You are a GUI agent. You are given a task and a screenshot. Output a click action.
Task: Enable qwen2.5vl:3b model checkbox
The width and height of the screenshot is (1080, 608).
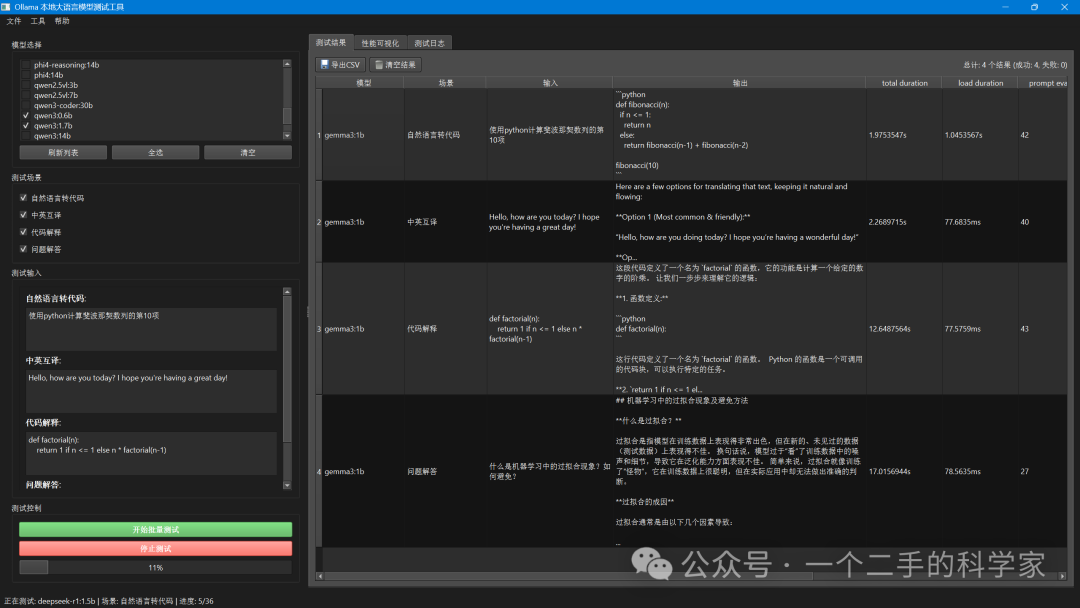click(x=26, y=85)
